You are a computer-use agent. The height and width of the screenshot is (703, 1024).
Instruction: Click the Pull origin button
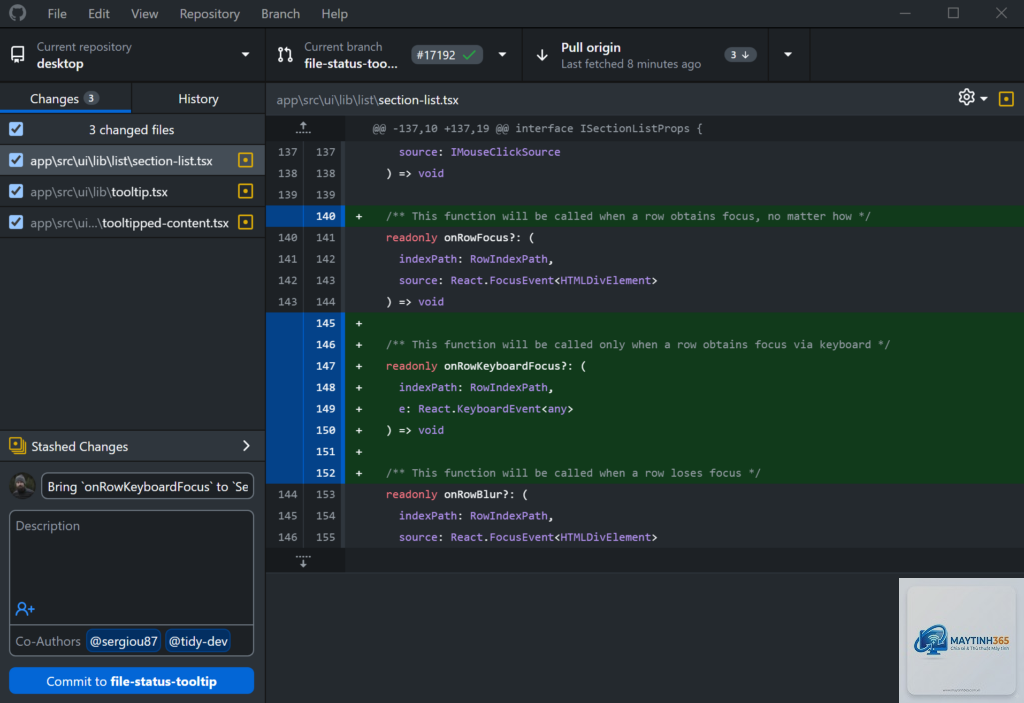pyautogui.click(x=645, y=55)
